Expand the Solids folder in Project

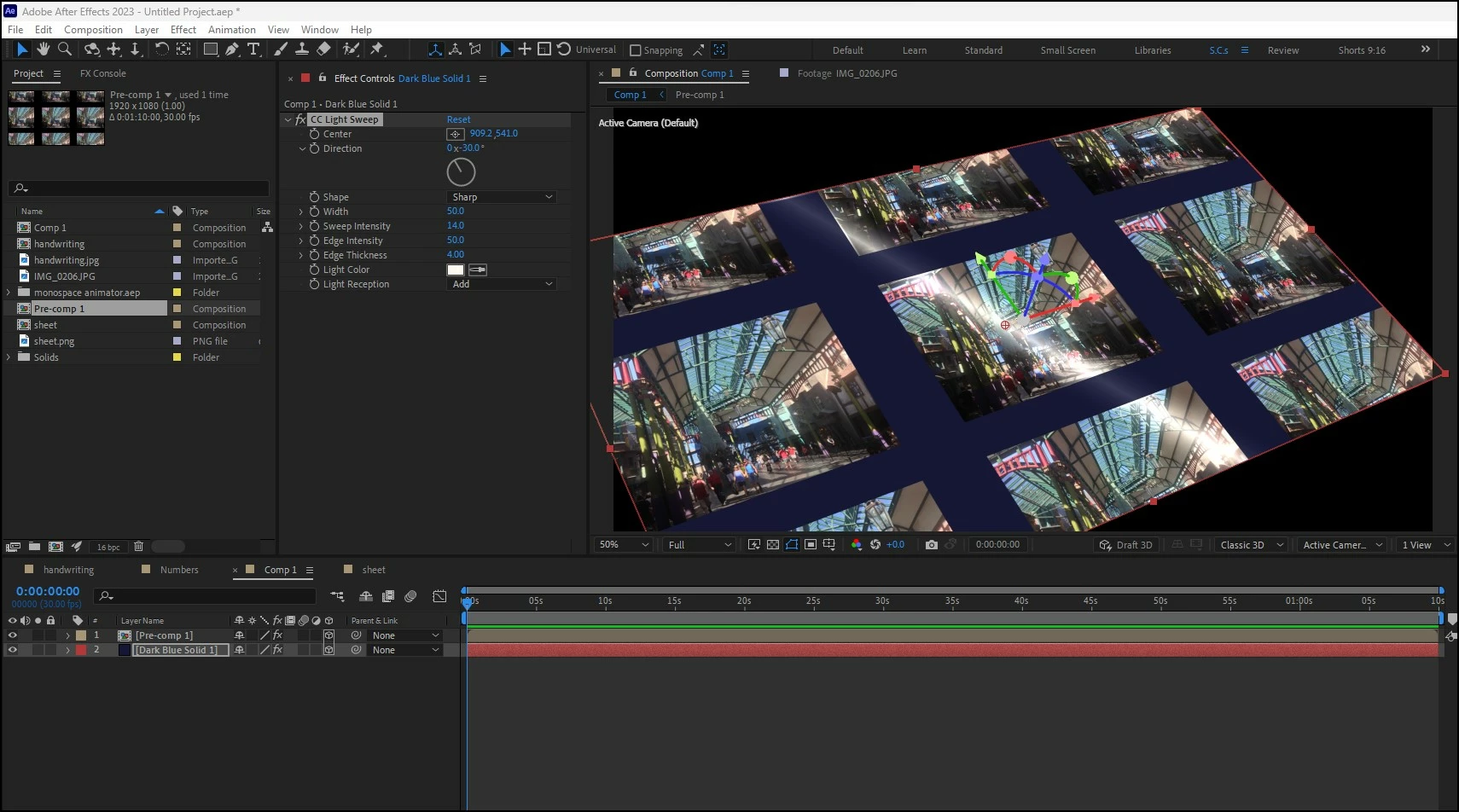coord(9,357)
